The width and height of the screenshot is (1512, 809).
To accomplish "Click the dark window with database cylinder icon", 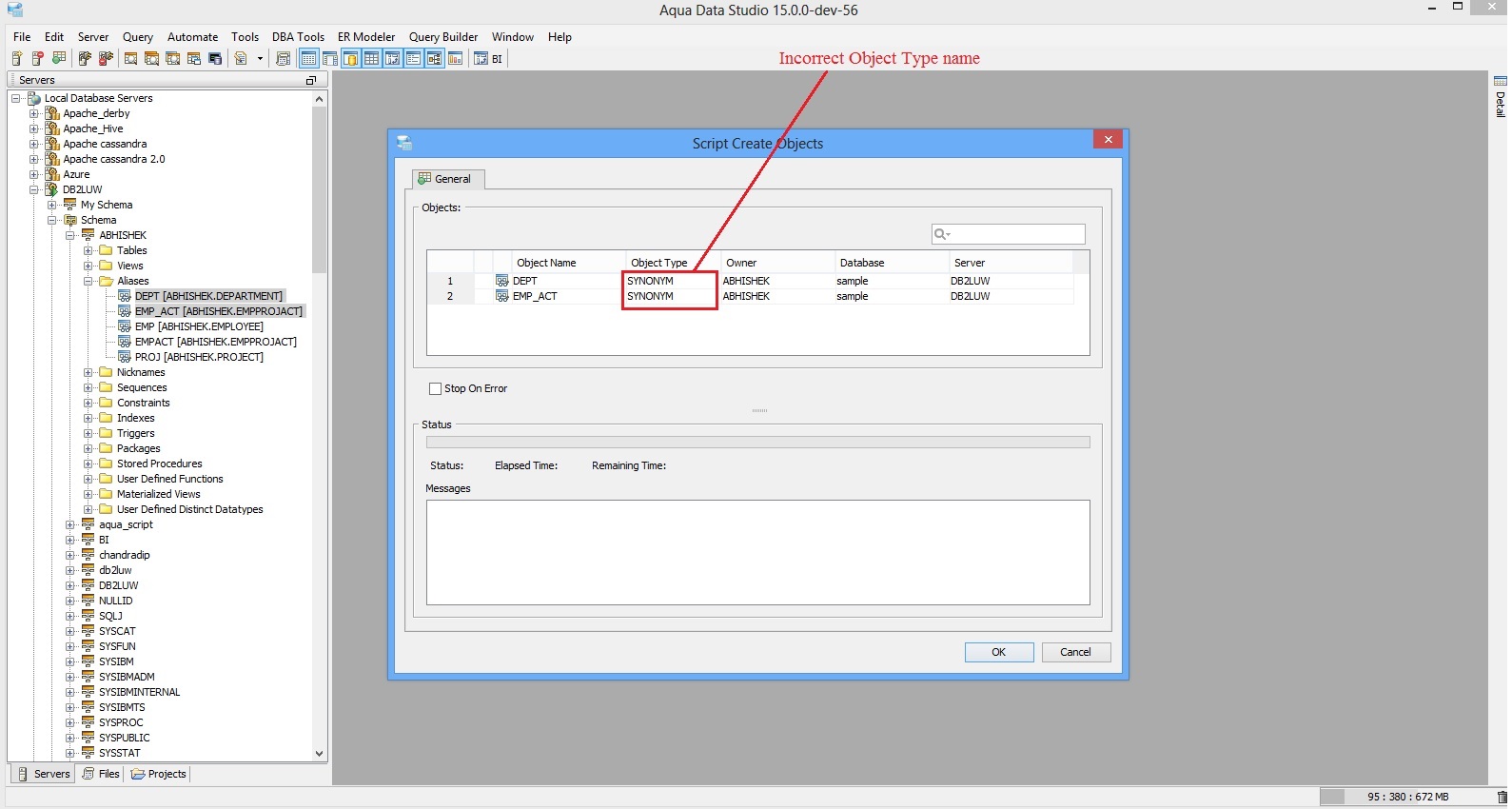I will pos(215,59).
